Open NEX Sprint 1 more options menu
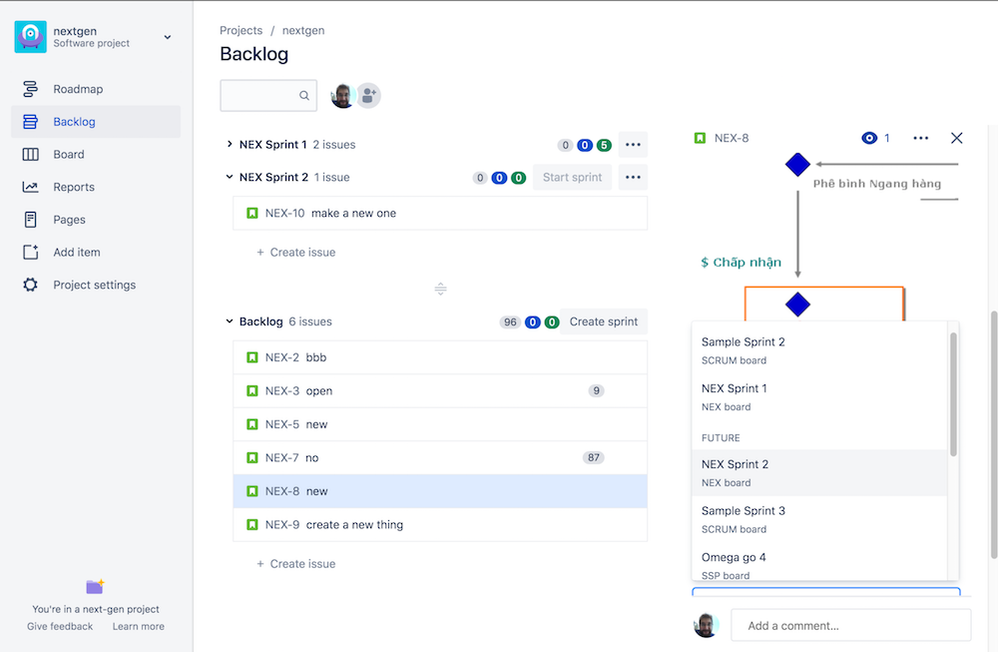The image size is (998, 652). 633,145
